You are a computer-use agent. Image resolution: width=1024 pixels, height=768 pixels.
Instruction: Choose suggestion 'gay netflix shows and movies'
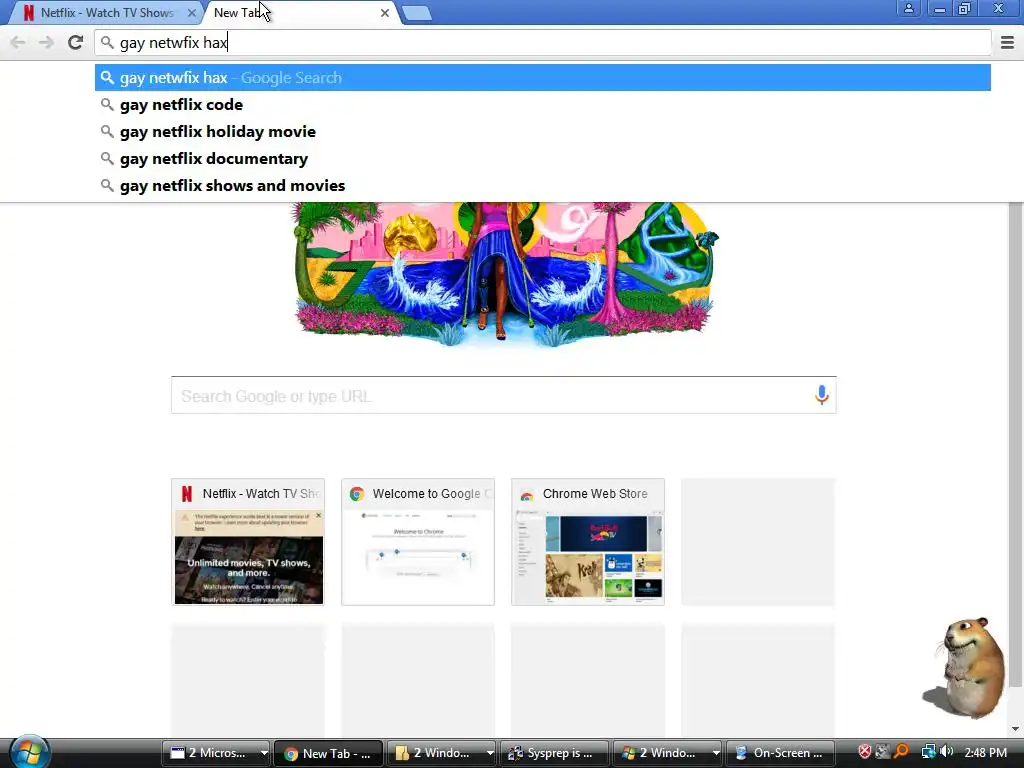click(x=543, y=185)
